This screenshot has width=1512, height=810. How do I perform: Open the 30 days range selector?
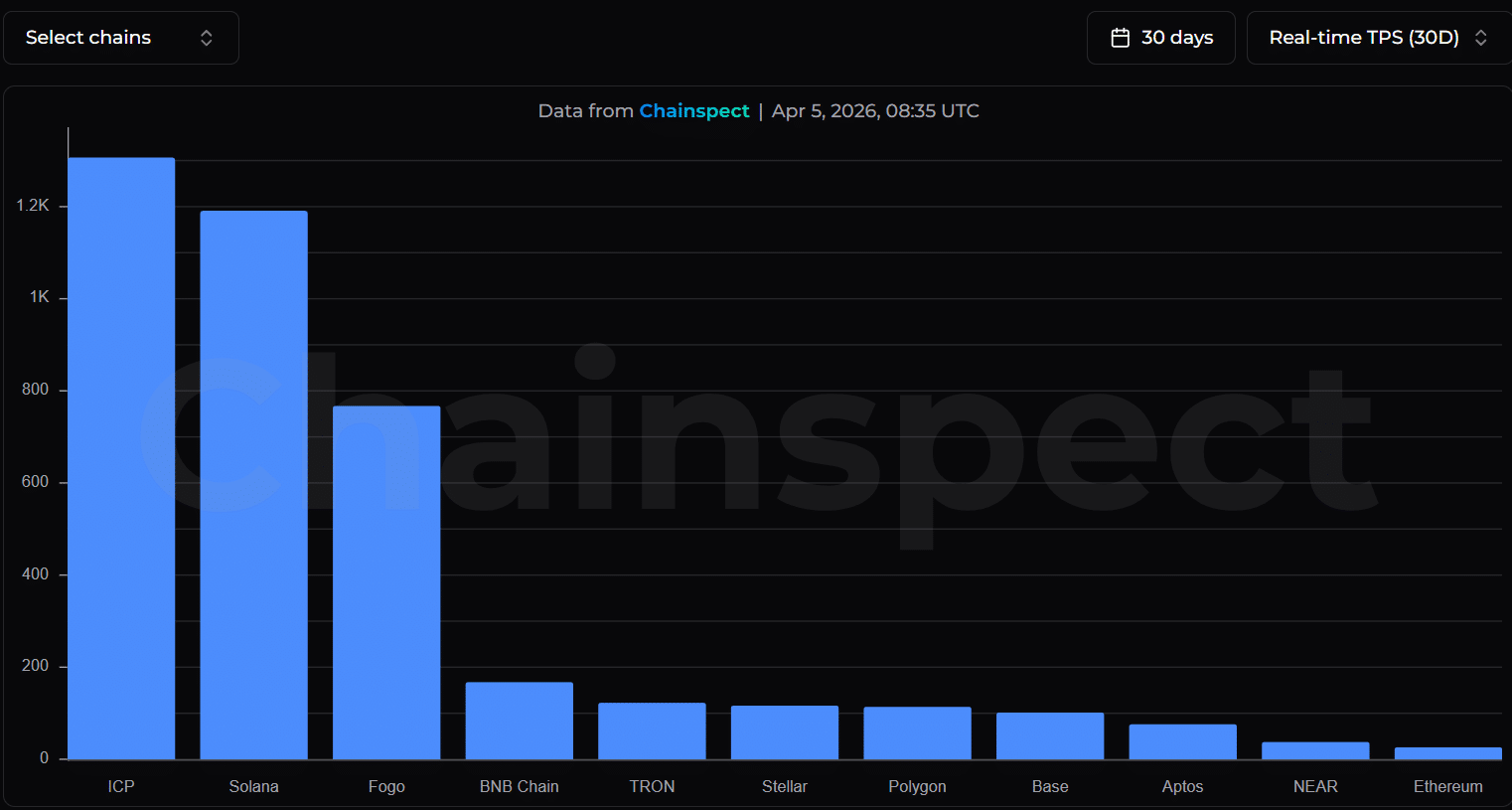click(1160, 38)
